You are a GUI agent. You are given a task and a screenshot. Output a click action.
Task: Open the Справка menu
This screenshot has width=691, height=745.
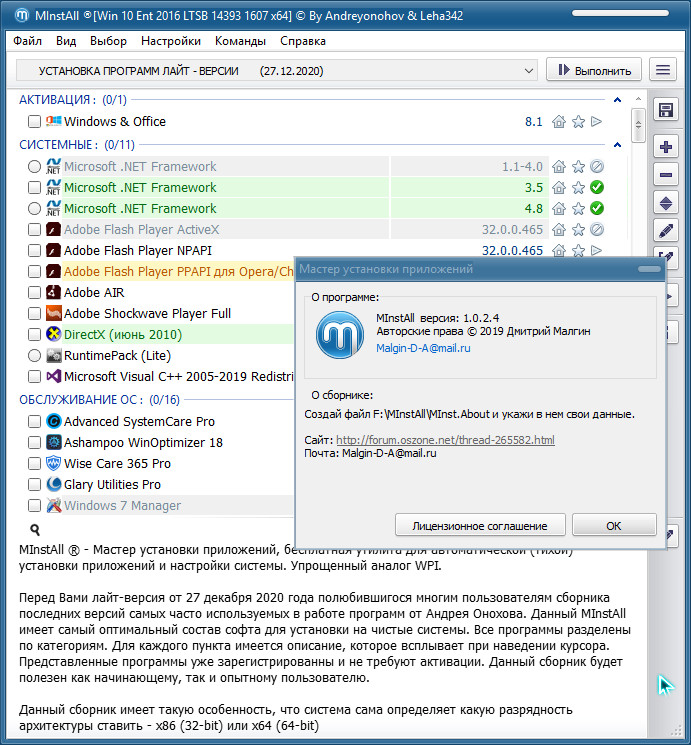pyautogui.click(x=303, y=41)
